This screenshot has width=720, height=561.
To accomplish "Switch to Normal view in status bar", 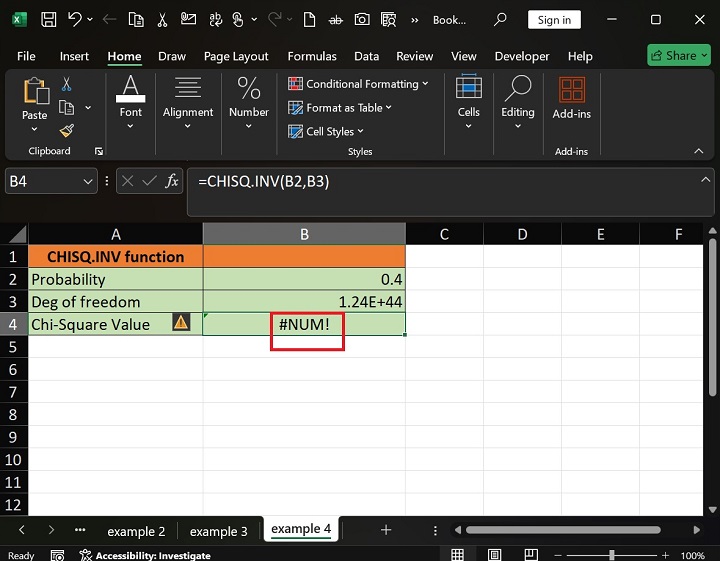I will 457,555.
